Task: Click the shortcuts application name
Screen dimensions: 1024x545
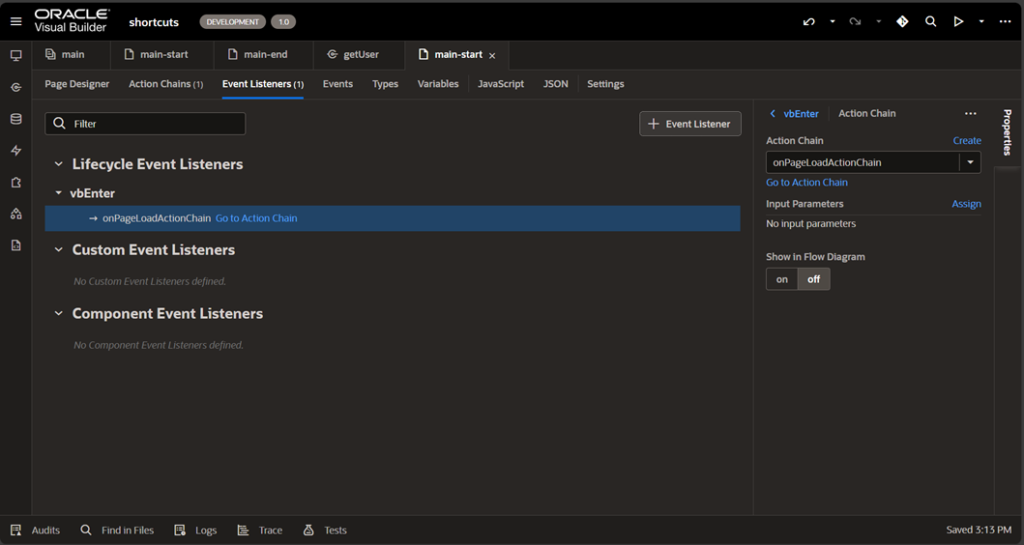Action: click(x=153, y=22)
